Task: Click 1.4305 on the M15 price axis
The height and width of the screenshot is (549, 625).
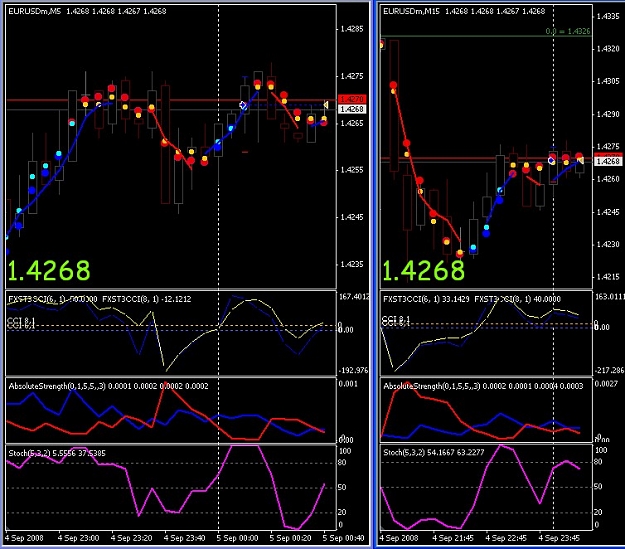Action: (x=608, y=81)
